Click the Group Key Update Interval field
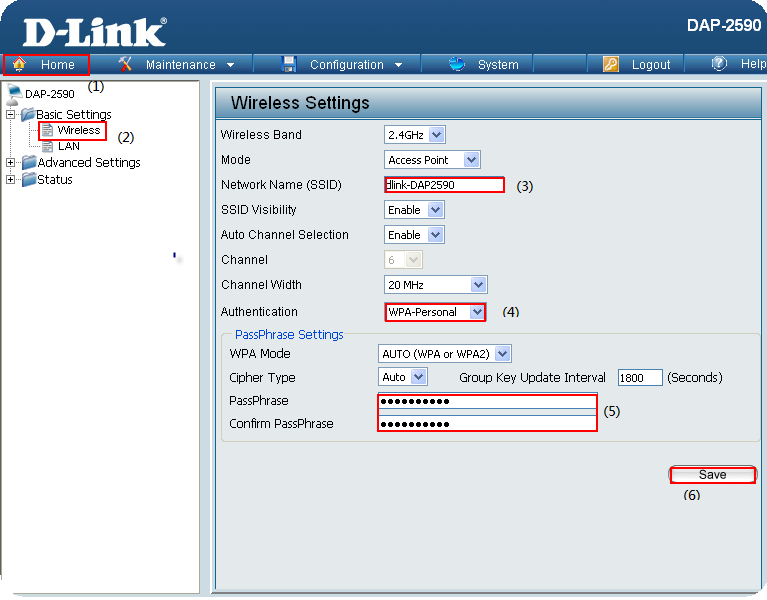Viewport: 767px width, 600px height. 640,378
